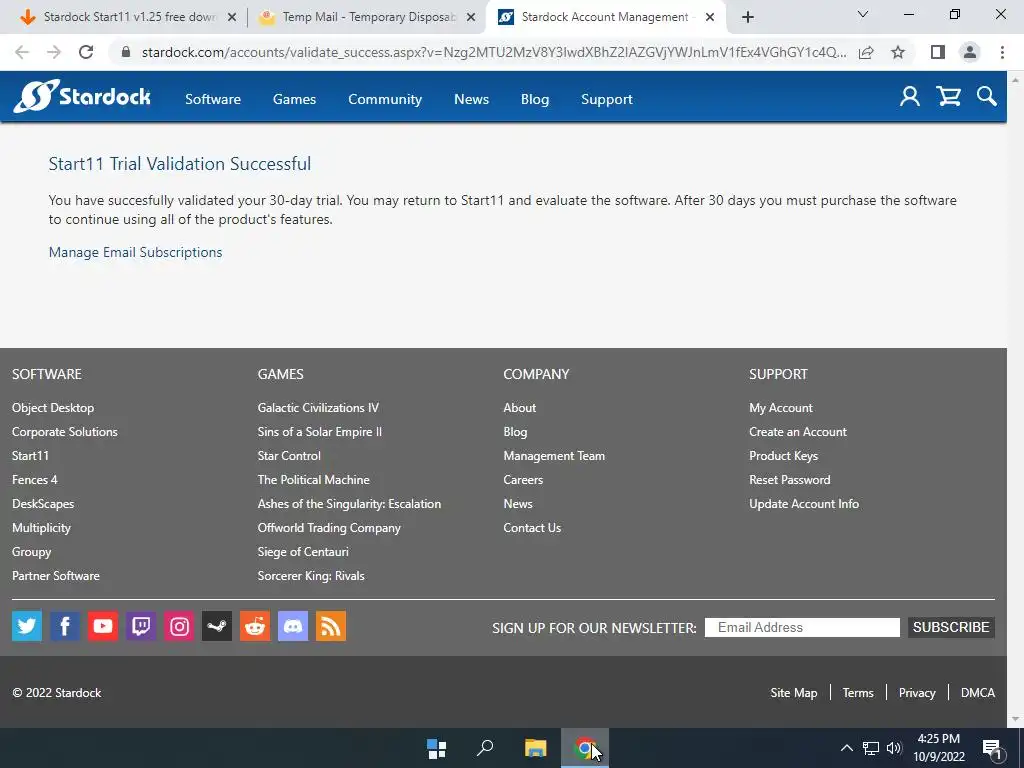Open Stardock's YouTube channel icon
Screen dimensions: 1024x768
103,626
